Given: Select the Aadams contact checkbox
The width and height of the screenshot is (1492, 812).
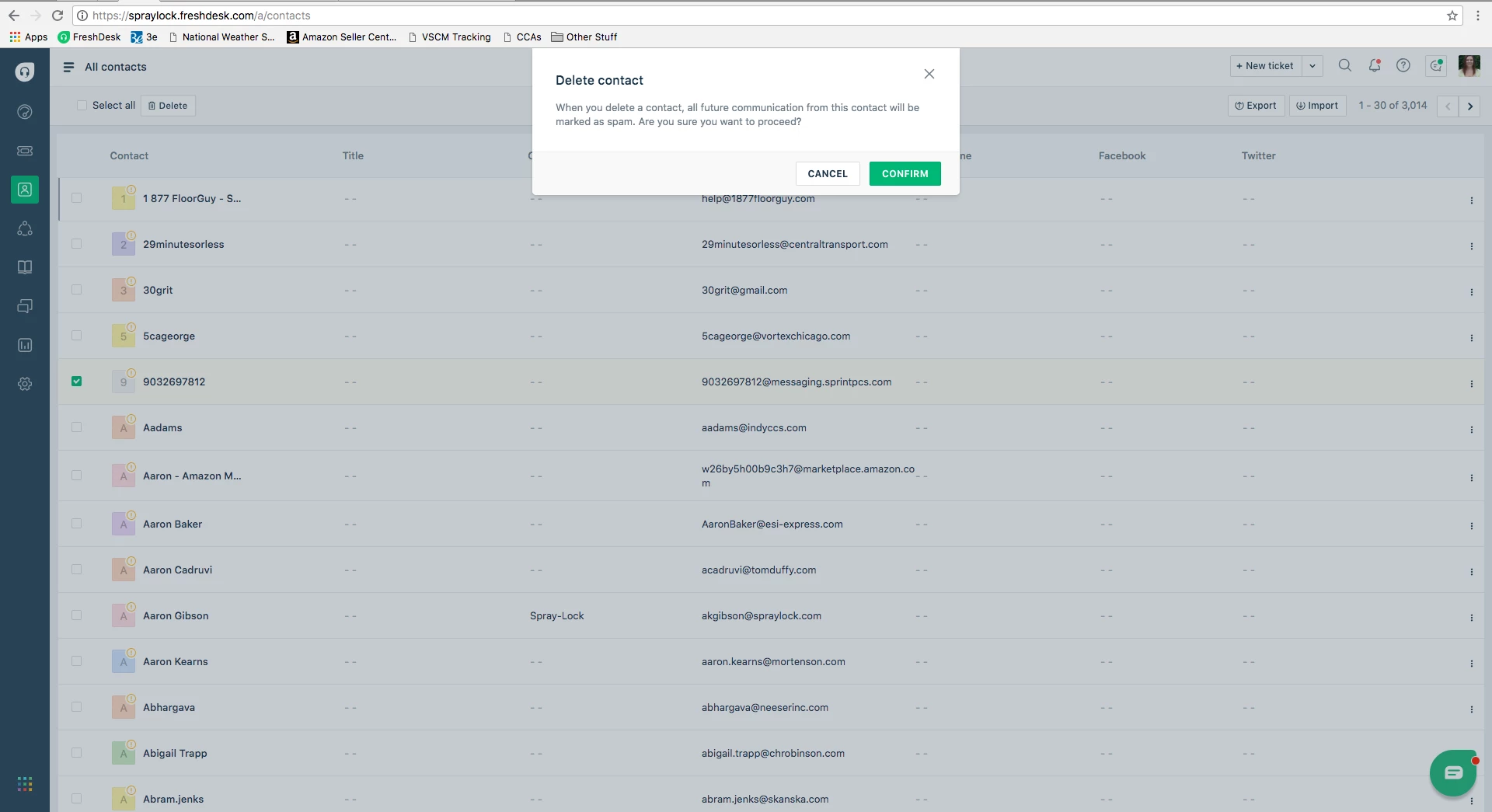Looking at the screenshot, I should pos(76,427).
